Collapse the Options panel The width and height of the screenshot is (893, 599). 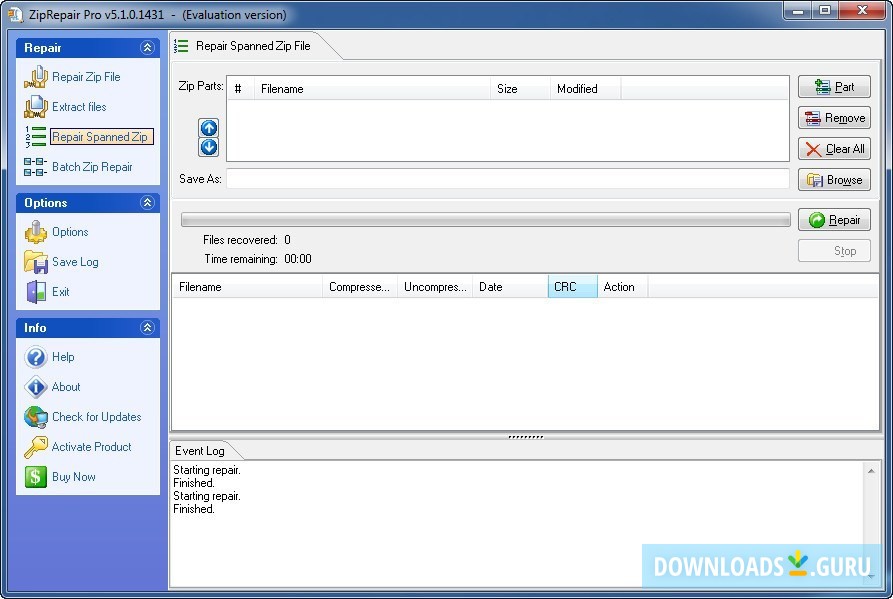(x=146, y=202)
